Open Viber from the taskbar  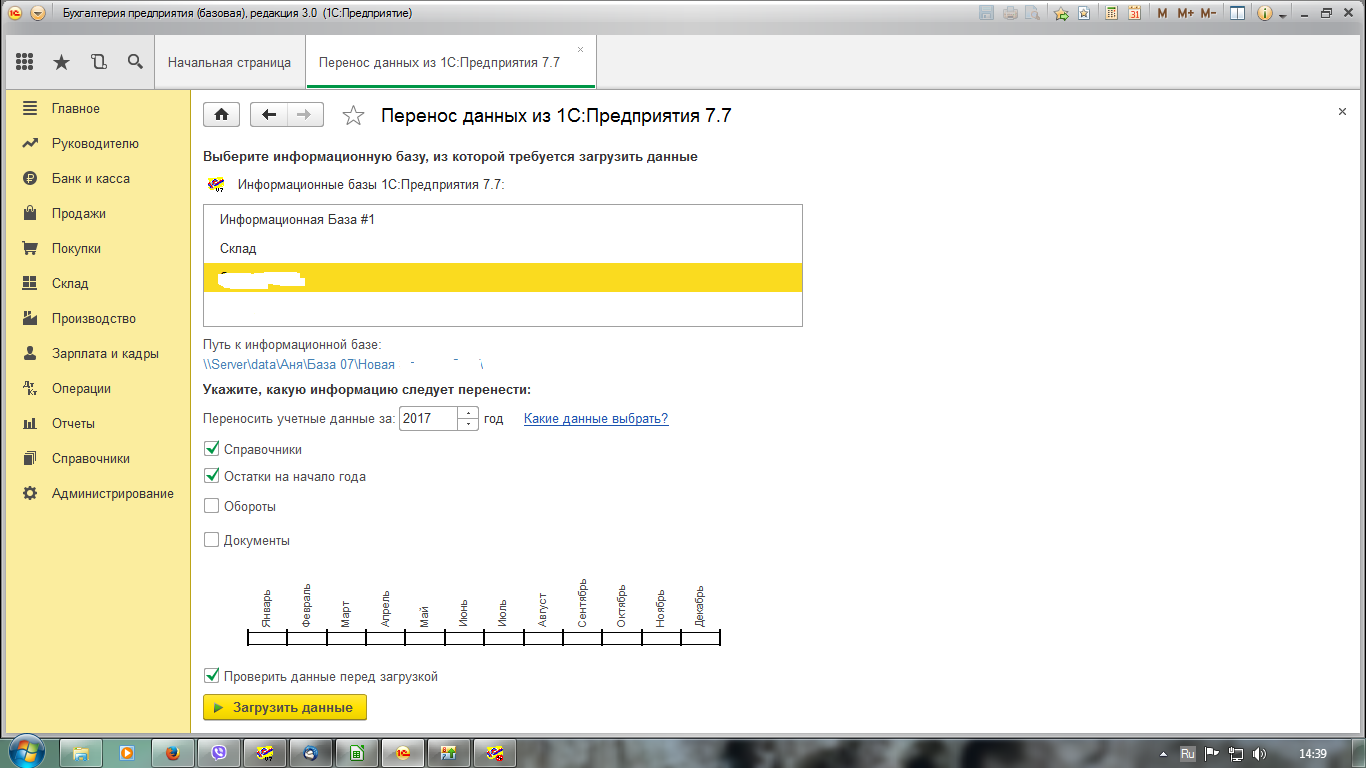coord(219,753)
